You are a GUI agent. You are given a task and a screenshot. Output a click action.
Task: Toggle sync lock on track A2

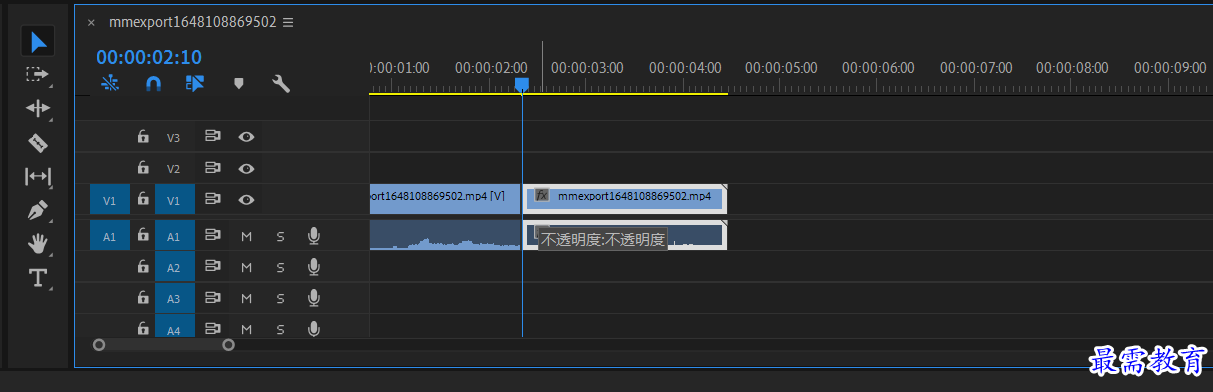[x=212, y=267]
